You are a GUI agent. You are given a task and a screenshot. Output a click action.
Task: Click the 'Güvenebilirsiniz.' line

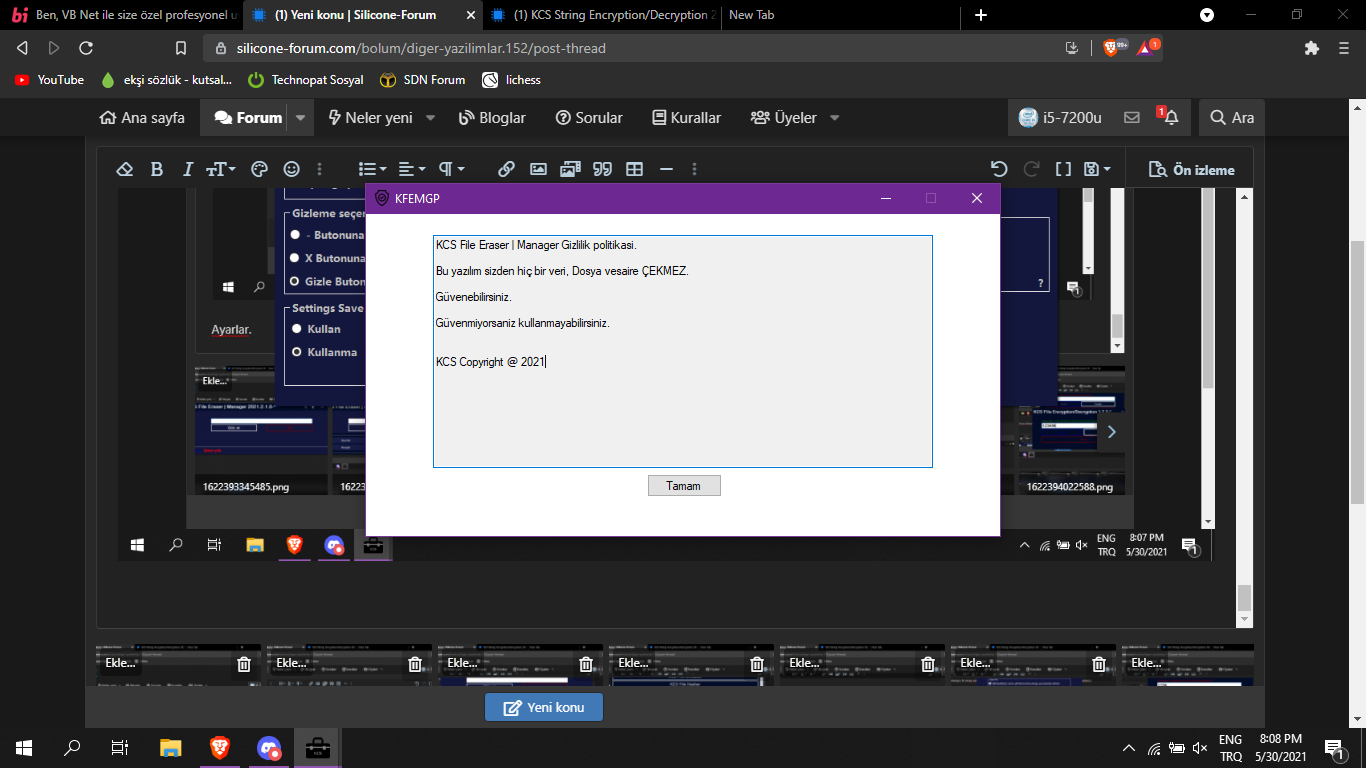474,297
